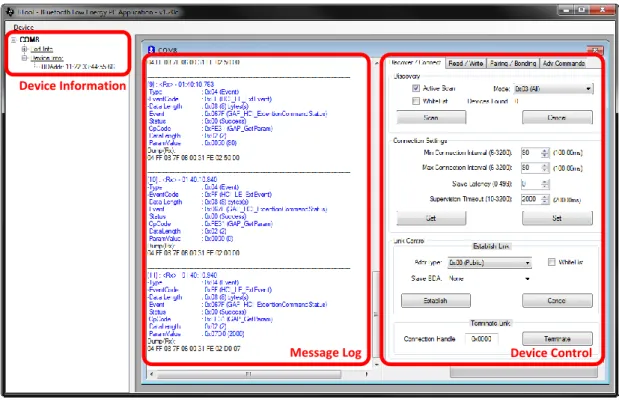Open the Slave BDA dropdown showing None

[x=490, y=279]
